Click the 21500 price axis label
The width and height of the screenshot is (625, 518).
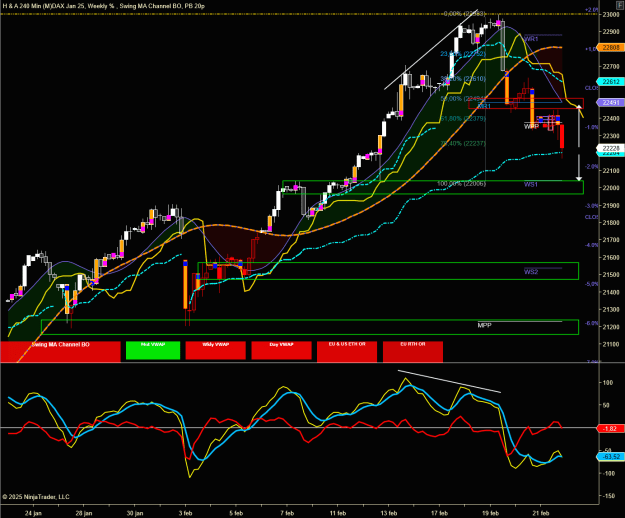pyautogui.click(x=611, y=275)
